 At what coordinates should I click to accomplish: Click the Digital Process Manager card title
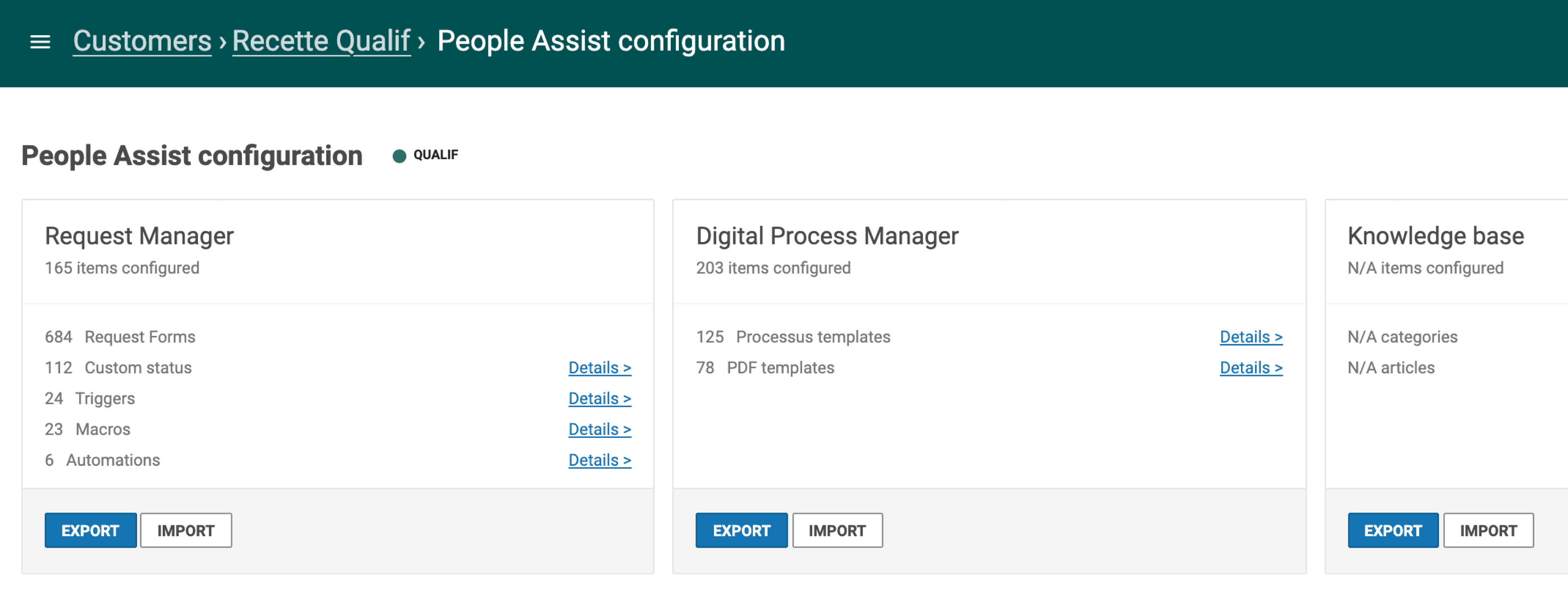point(826,236)
